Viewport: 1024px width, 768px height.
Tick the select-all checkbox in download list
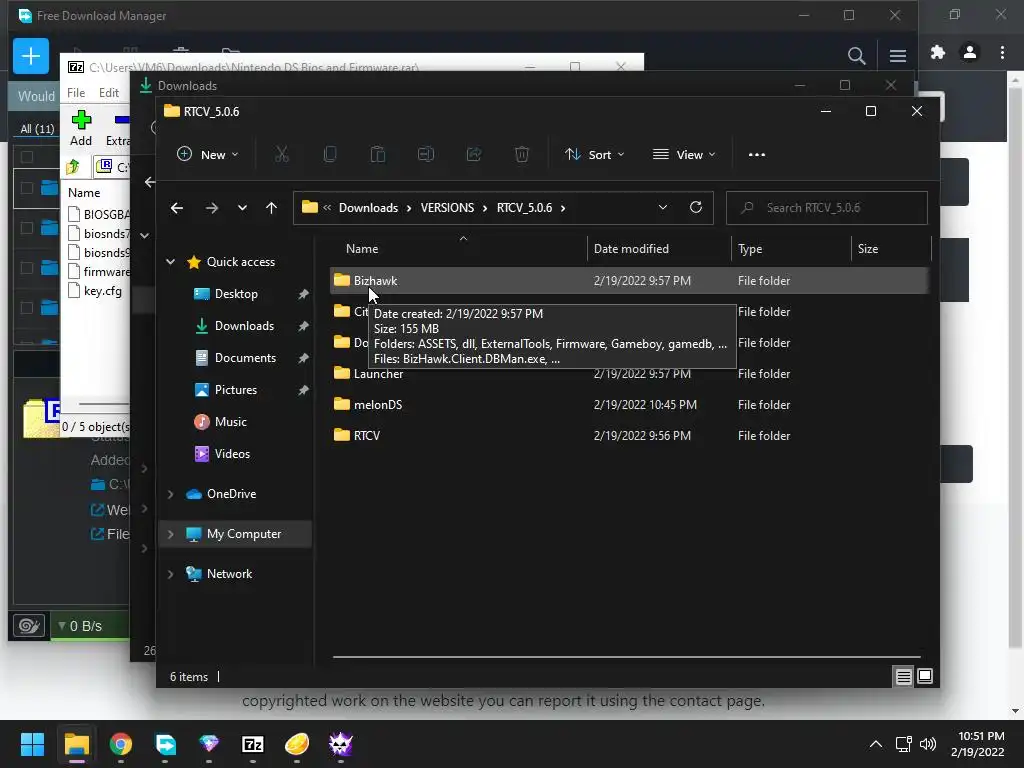pos(27,157)
